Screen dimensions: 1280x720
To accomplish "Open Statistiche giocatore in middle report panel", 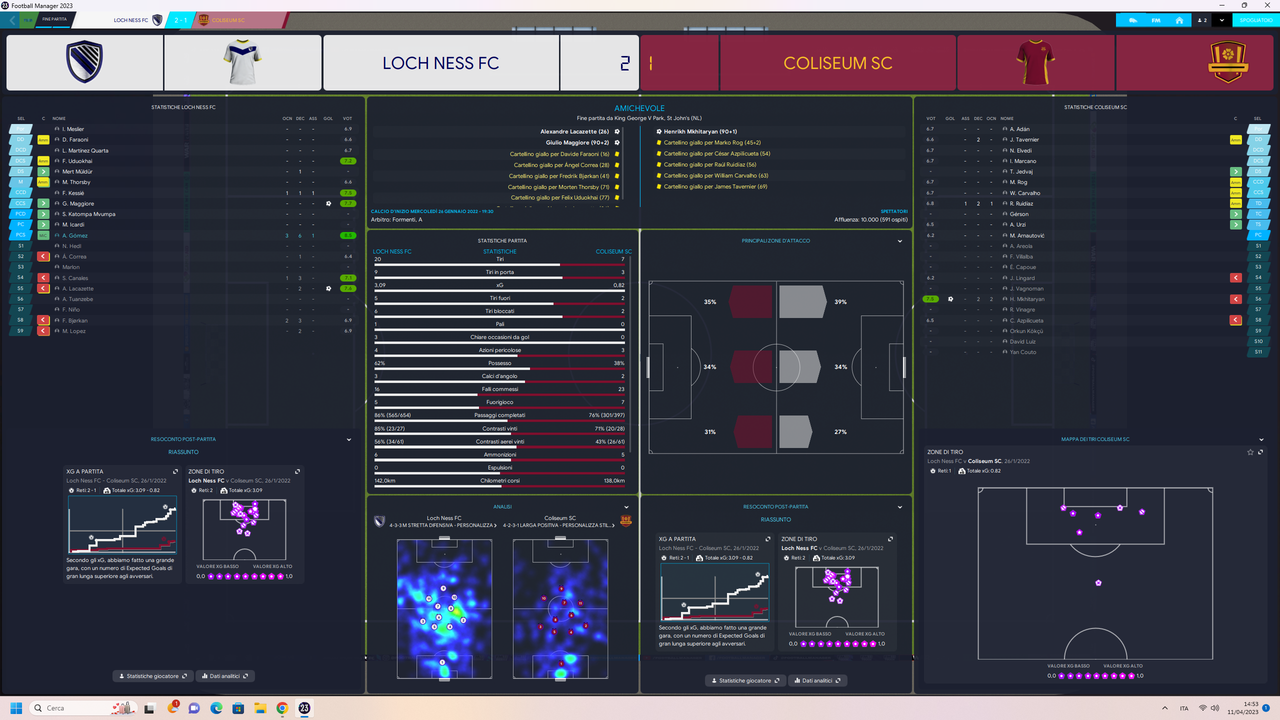I will tap(745, 681).
